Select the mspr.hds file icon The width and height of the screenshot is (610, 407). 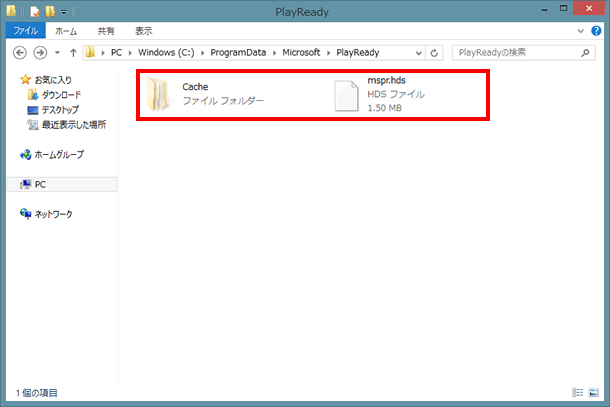click(x=346, y=96)
